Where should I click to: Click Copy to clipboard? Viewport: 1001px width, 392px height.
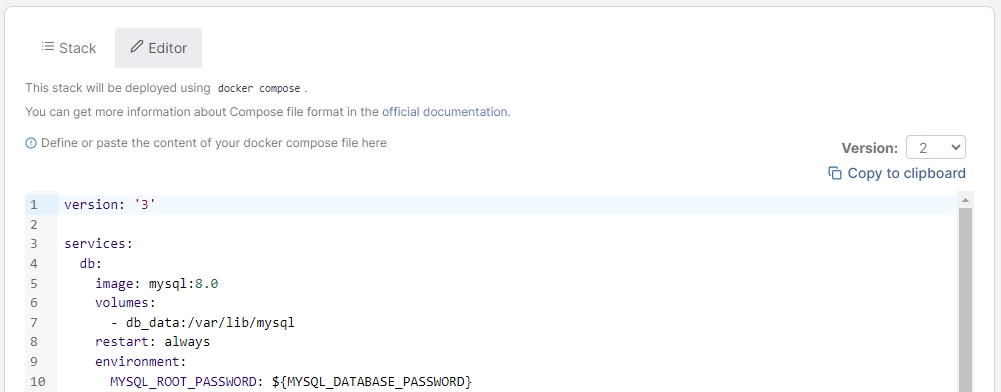pyautogui.click(x=896, y=173)
